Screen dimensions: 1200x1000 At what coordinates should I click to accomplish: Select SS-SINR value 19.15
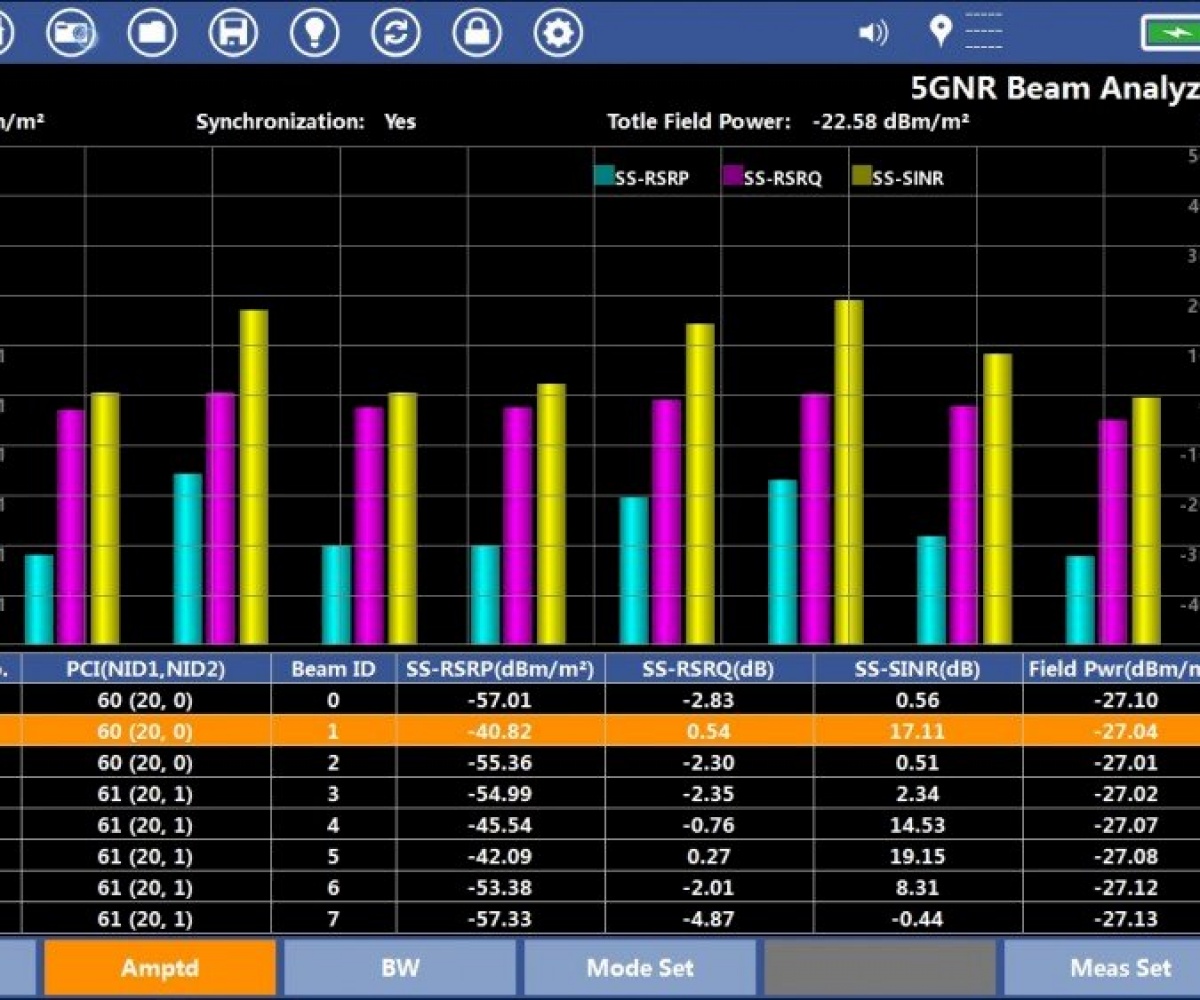pos(918,856)
